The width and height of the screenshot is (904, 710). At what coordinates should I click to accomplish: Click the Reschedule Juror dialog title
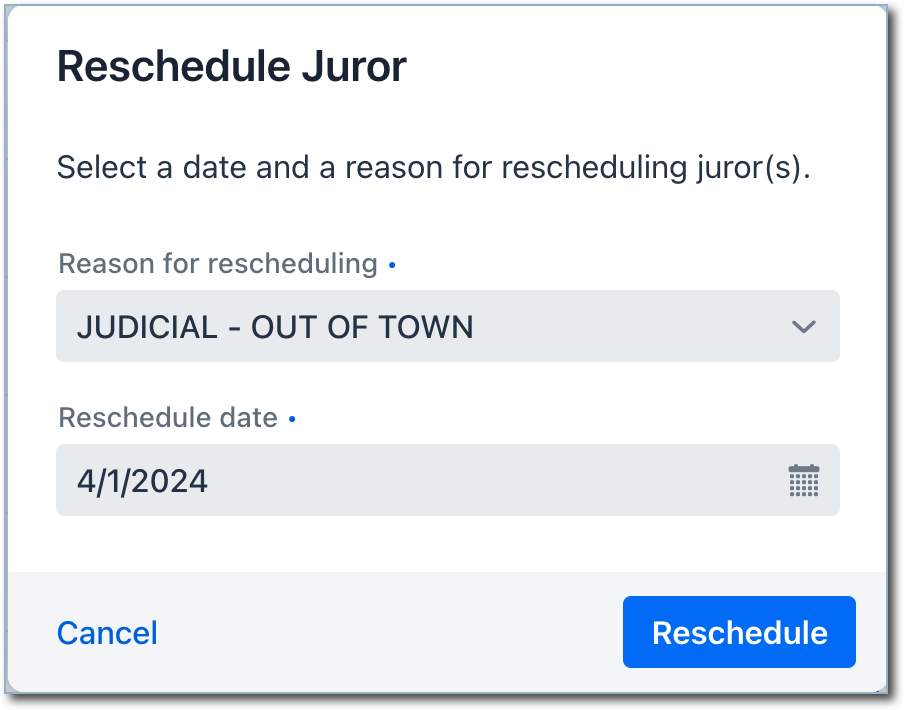(231, 68)
